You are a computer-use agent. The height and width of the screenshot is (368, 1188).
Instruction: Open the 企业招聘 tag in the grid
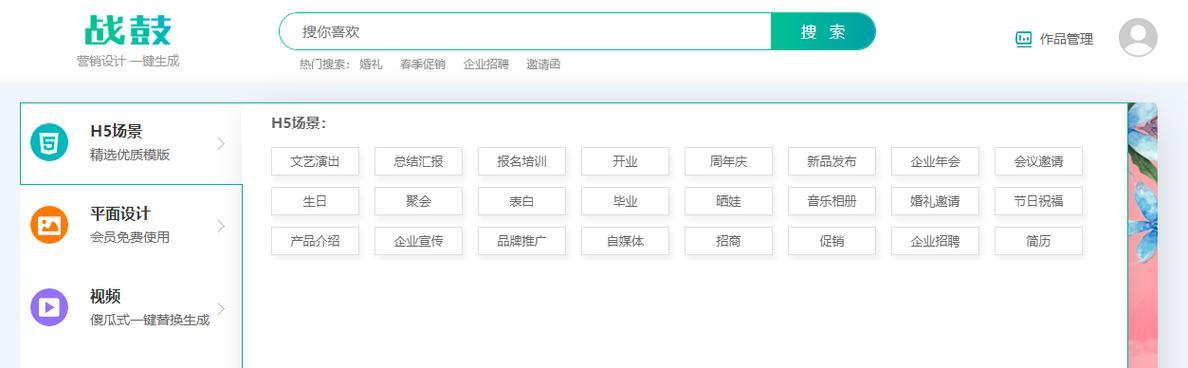[x=935, y=242]
